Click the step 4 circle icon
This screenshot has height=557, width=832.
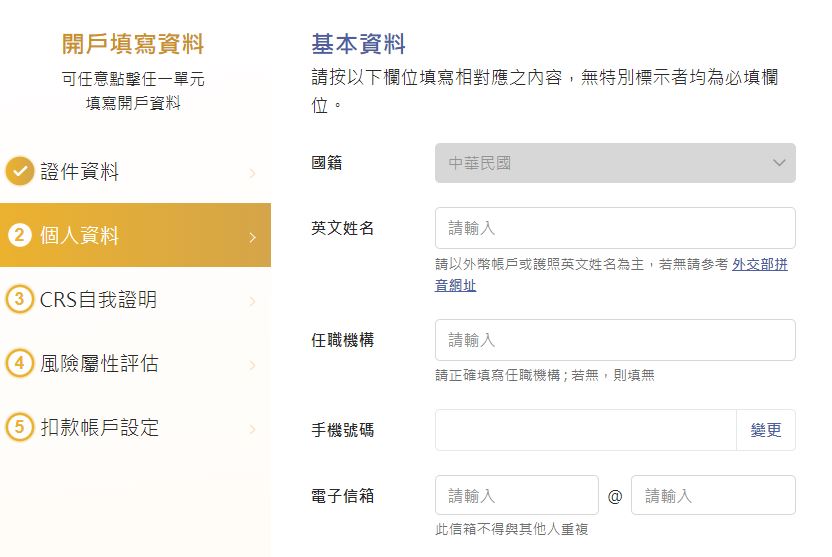(20, 364)
